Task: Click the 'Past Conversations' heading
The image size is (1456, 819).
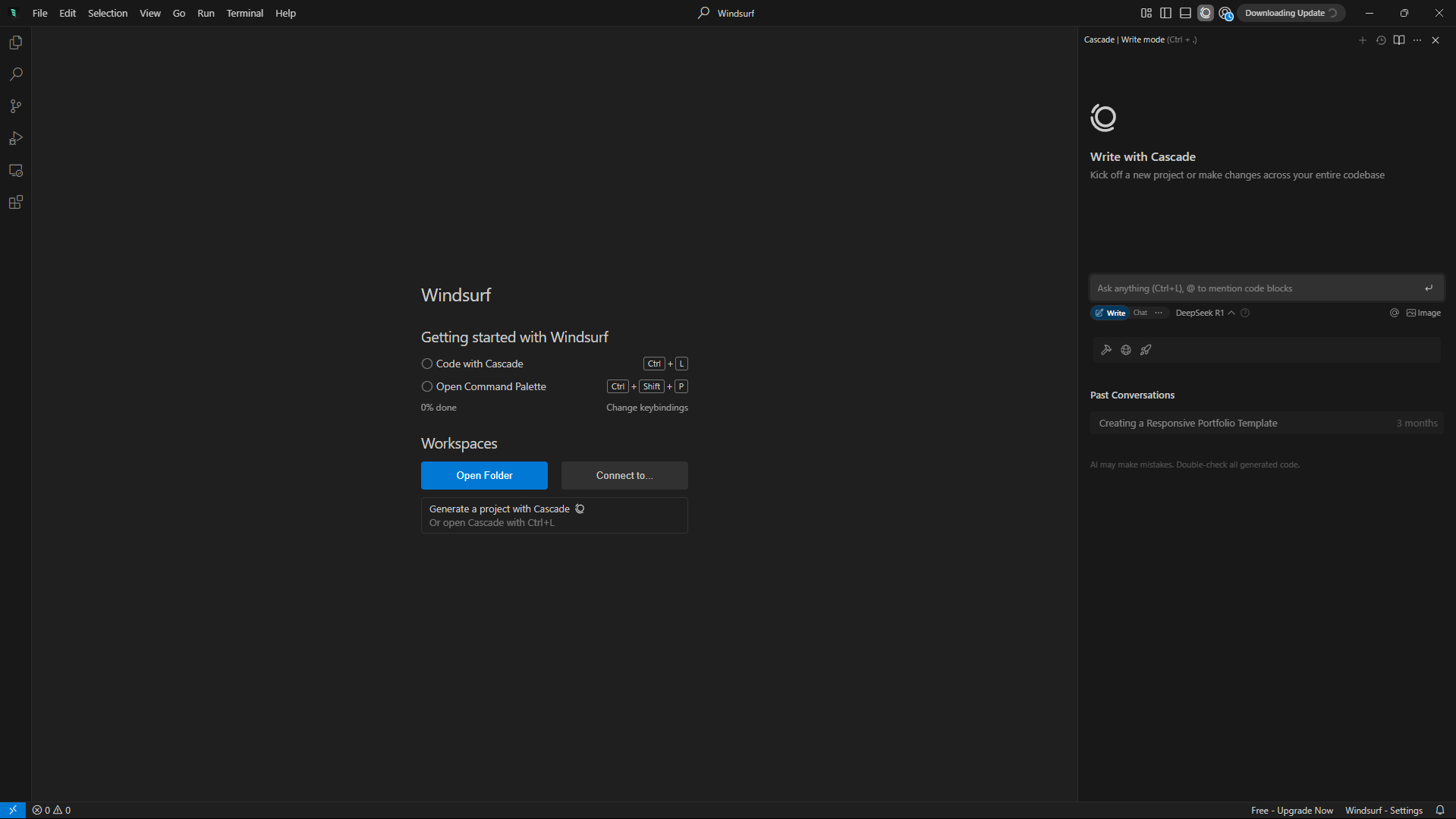Action: [x=1132, y=395]
